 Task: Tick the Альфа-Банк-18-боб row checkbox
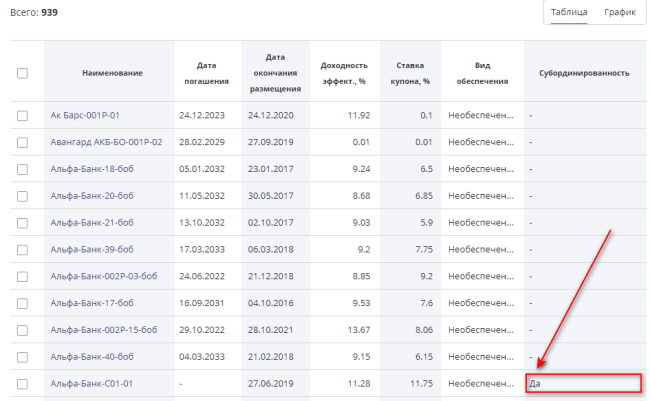tap(23, 169)
